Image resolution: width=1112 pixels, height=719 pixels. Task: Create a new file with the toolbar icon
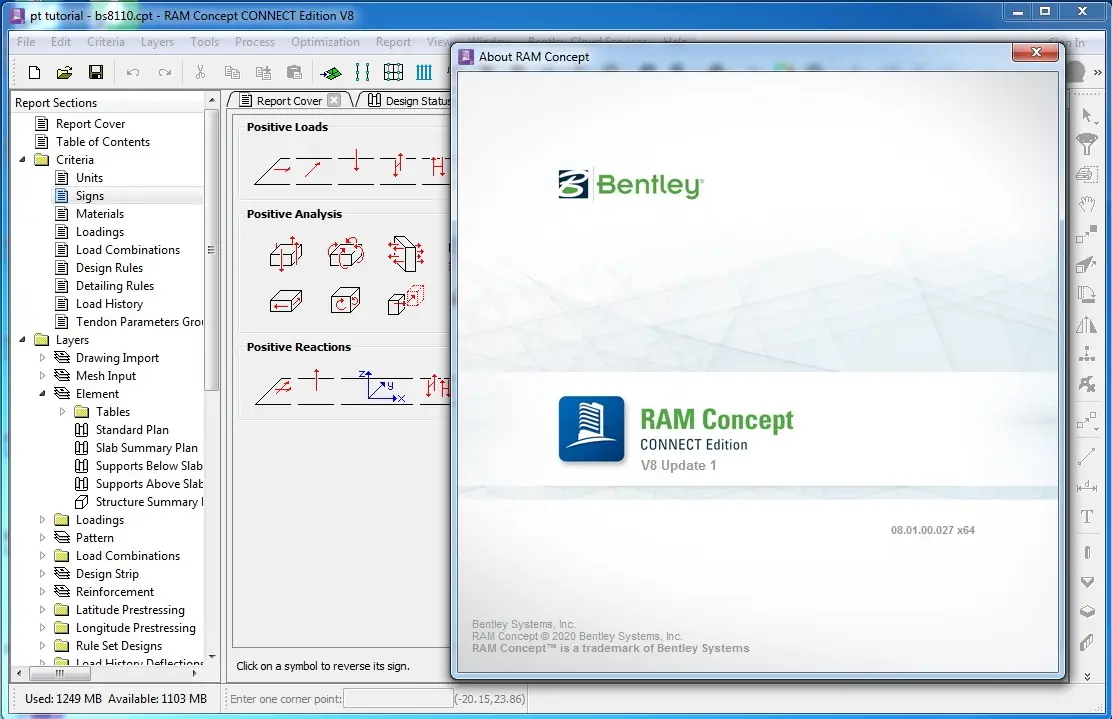pos(34,72)
